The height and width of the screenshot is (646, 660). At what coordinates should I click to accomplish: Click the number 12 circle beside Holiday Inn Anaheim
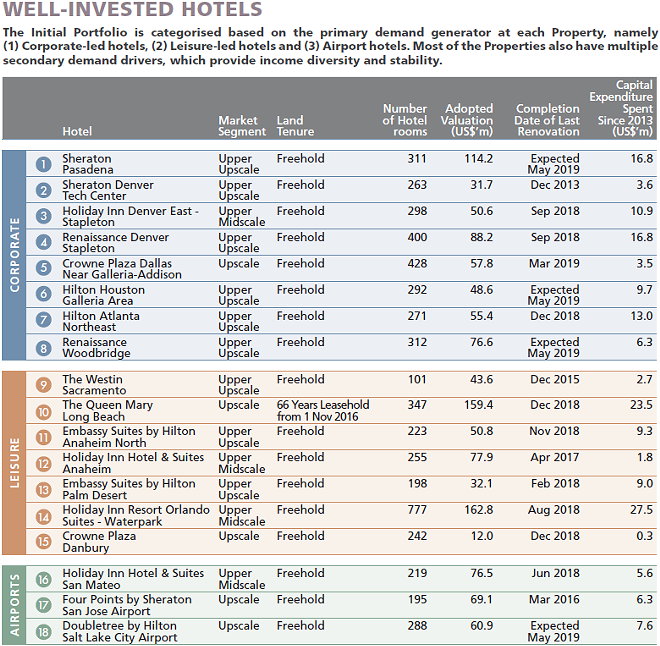click(x=43, y=464)
